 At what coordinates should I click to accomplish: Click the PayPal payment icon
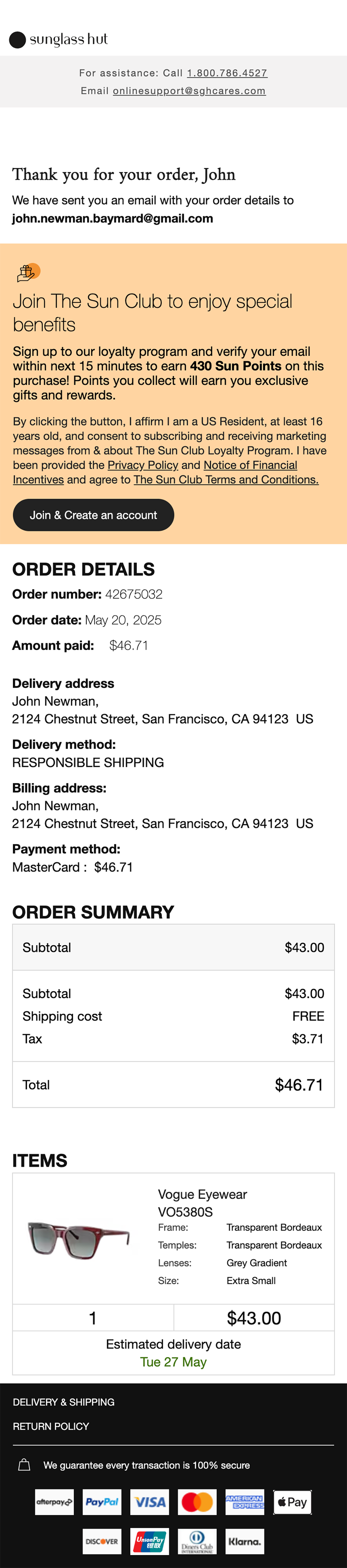pos(102,1502)
